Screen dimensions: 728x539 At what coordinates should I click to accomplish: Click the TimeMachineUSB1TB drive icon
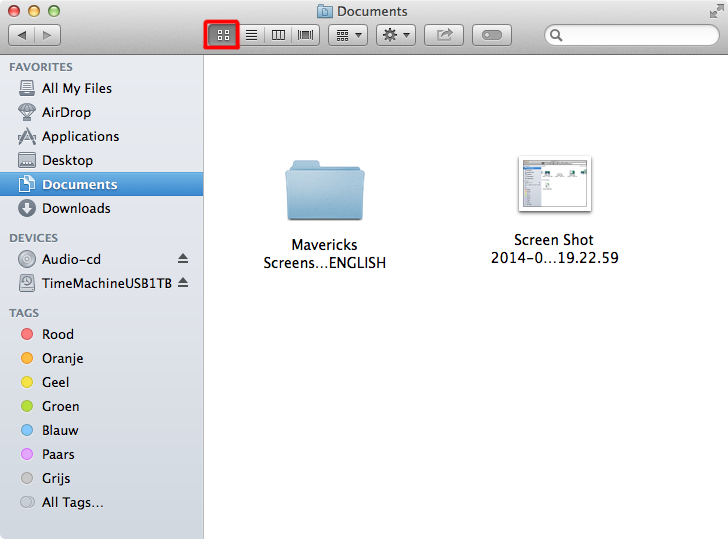point(26,283)
